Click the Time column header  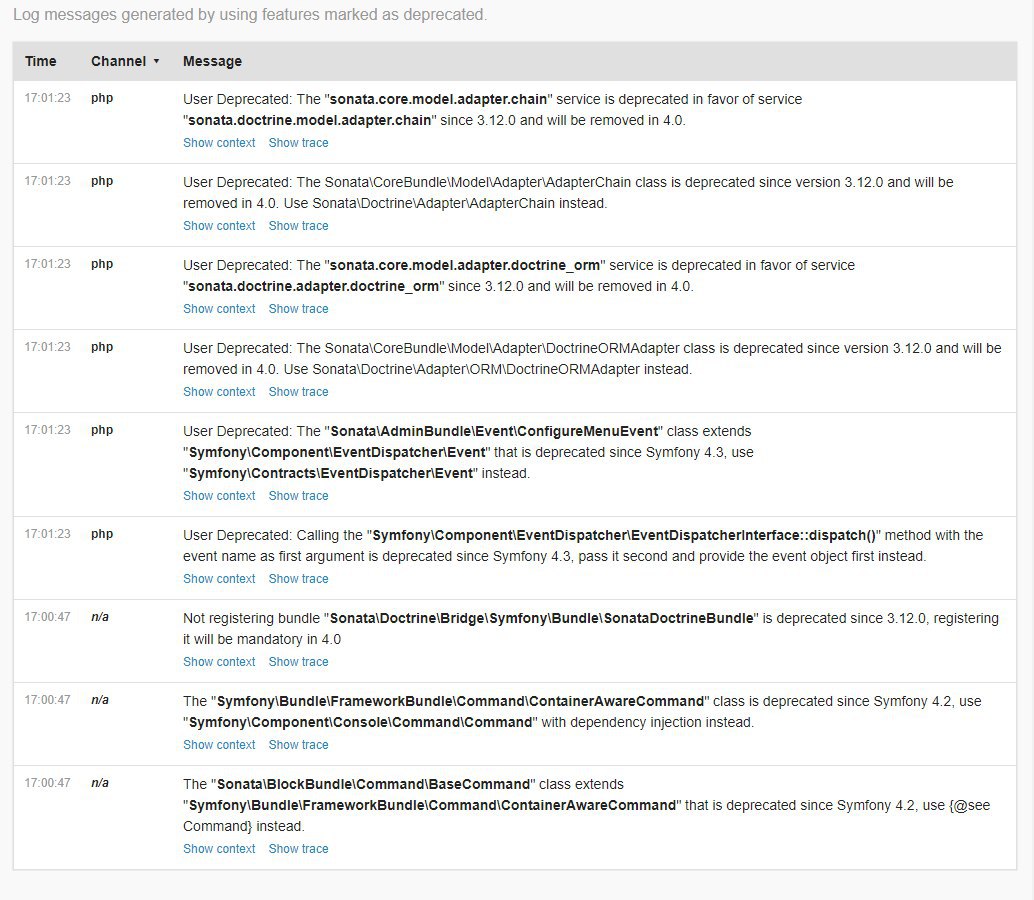pyautogui.click(x=41, y=61)
